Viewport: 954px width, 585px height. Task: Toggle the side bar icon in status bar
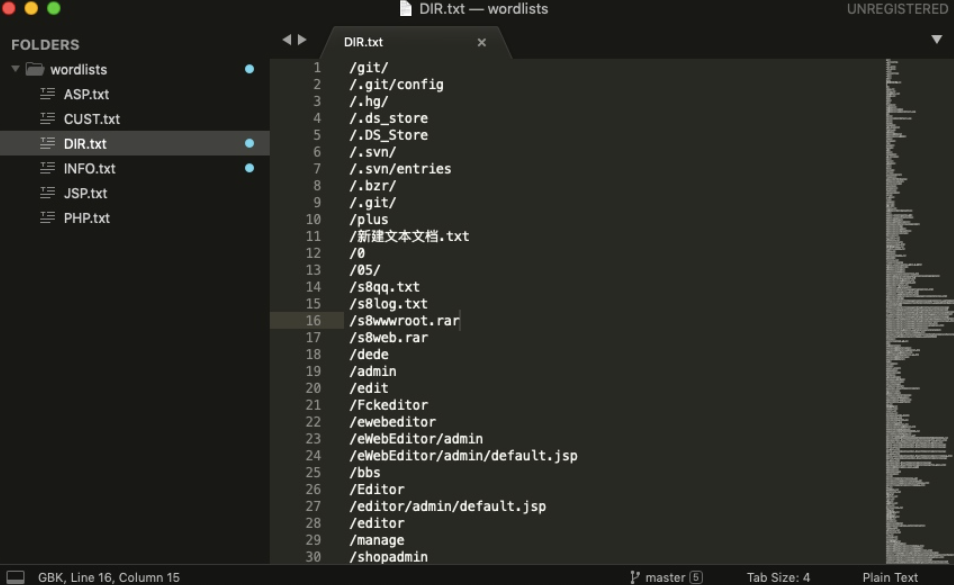pos(16,577)
